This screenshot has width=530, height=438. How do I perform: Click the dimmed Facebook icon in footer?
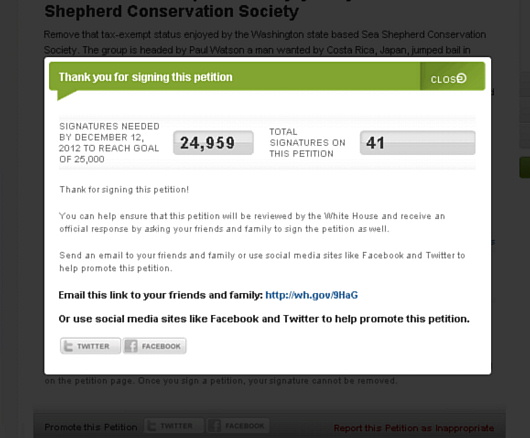[215, 426]
